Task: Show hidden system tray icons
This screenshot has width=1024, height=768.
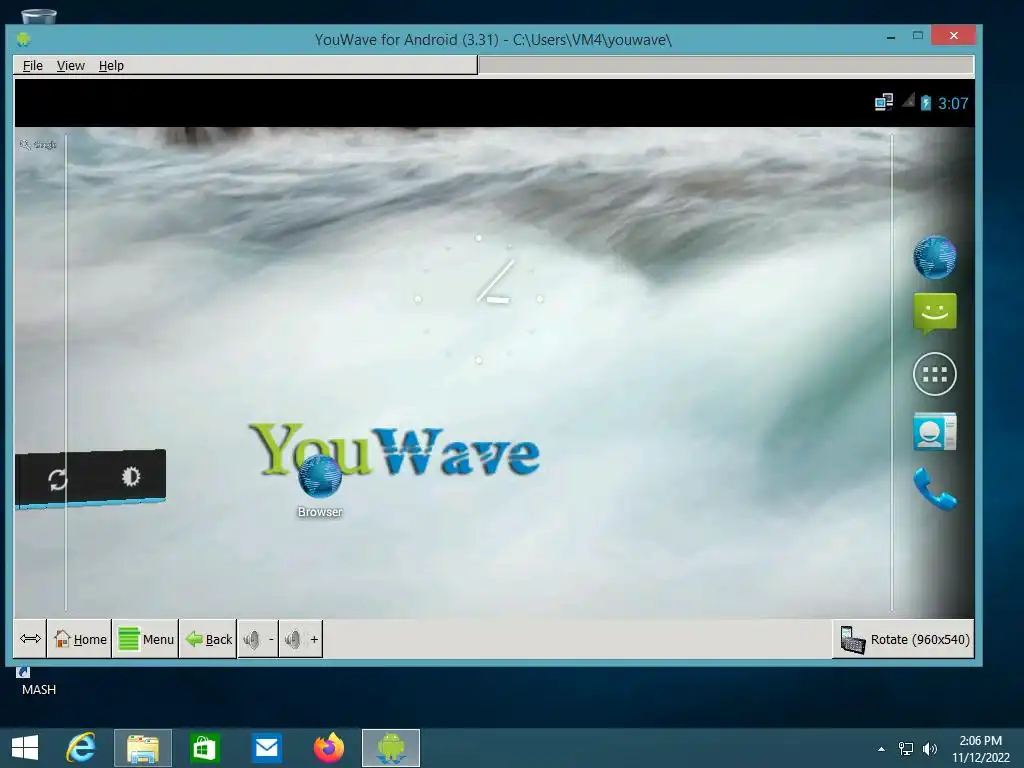Action: pyautogui.click(x=881, y=749)
